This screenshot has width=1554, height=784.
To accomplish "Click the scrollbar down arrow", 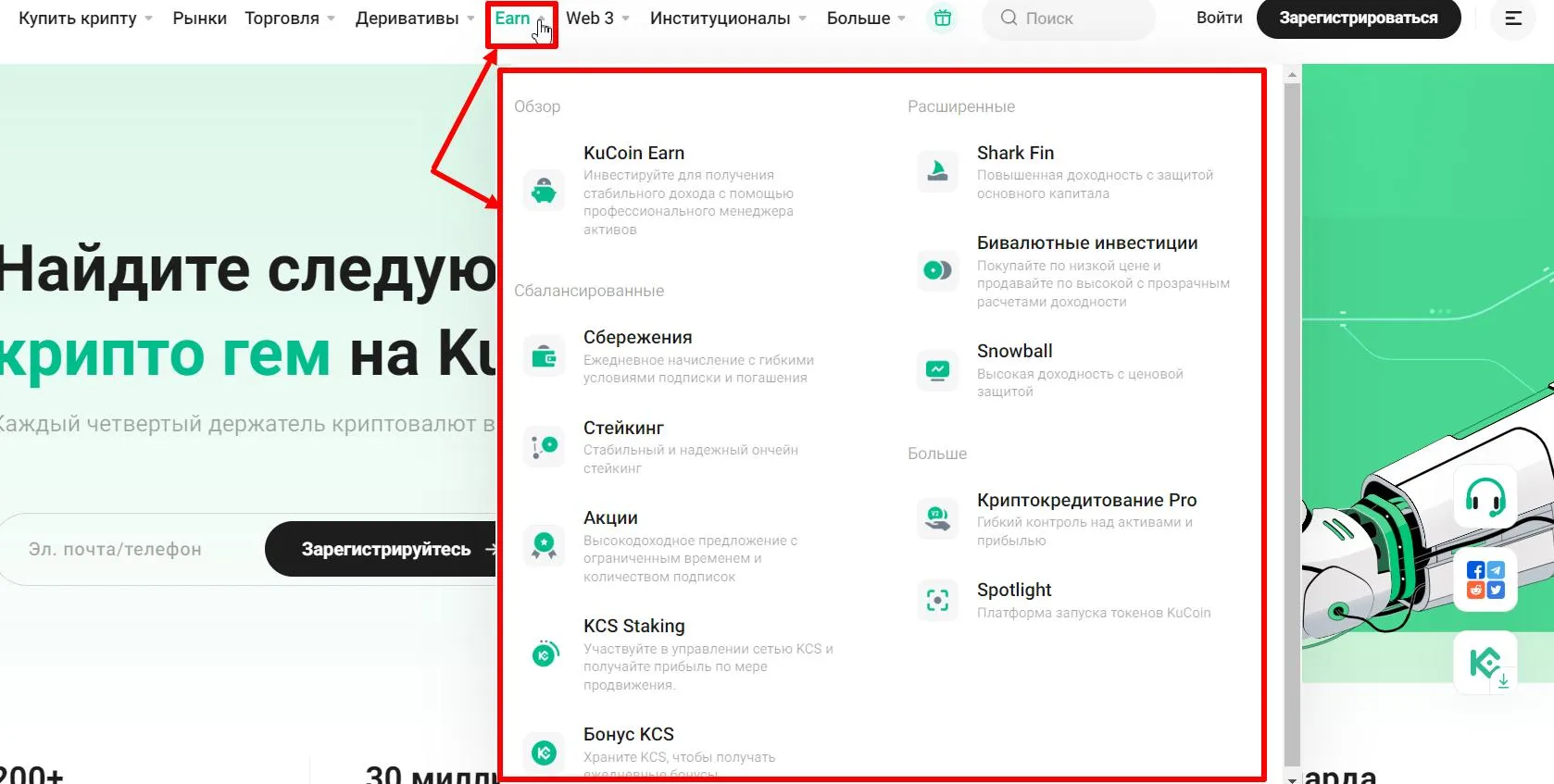I will 1292,778.
